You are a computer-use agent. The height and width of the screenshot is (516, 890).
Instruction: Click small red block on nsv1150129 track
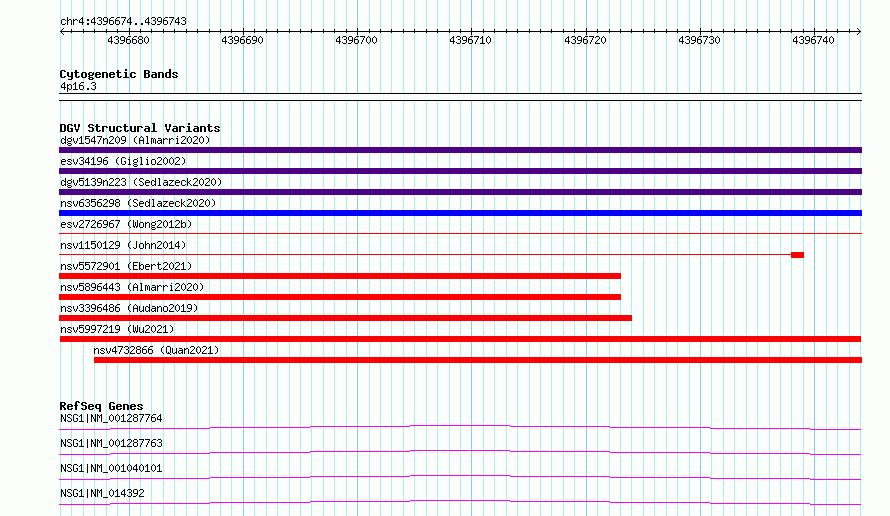(x=797, y=255)
